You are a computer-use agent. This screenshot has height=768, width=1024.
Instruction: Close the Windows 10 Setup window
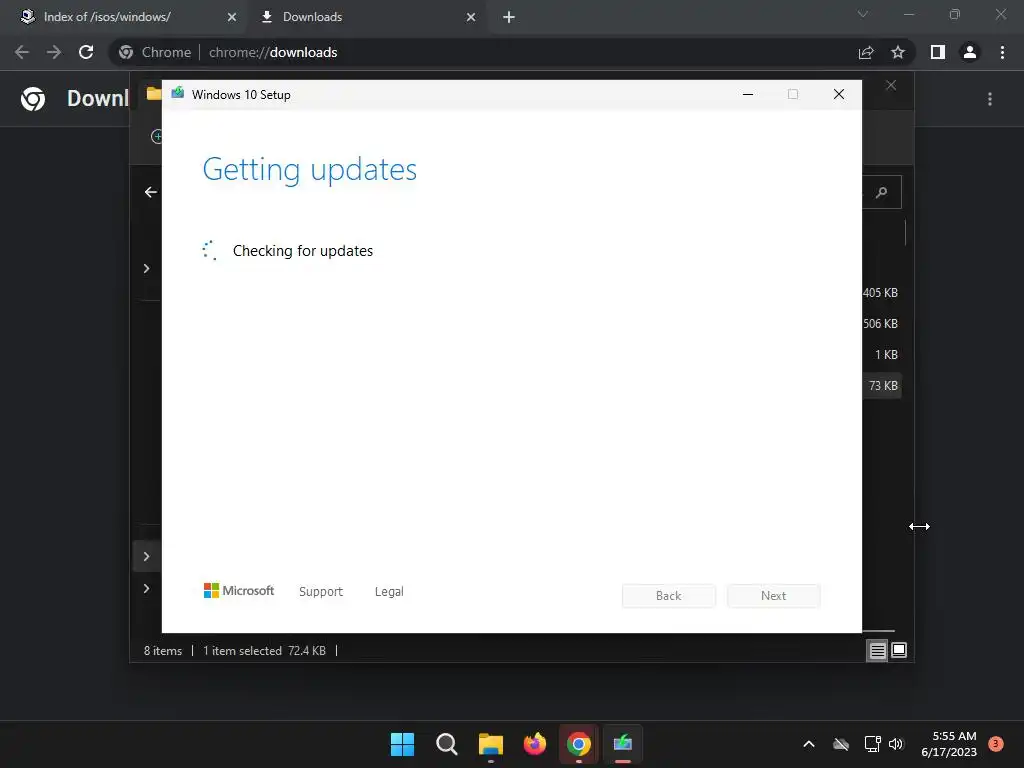[839, 94]
